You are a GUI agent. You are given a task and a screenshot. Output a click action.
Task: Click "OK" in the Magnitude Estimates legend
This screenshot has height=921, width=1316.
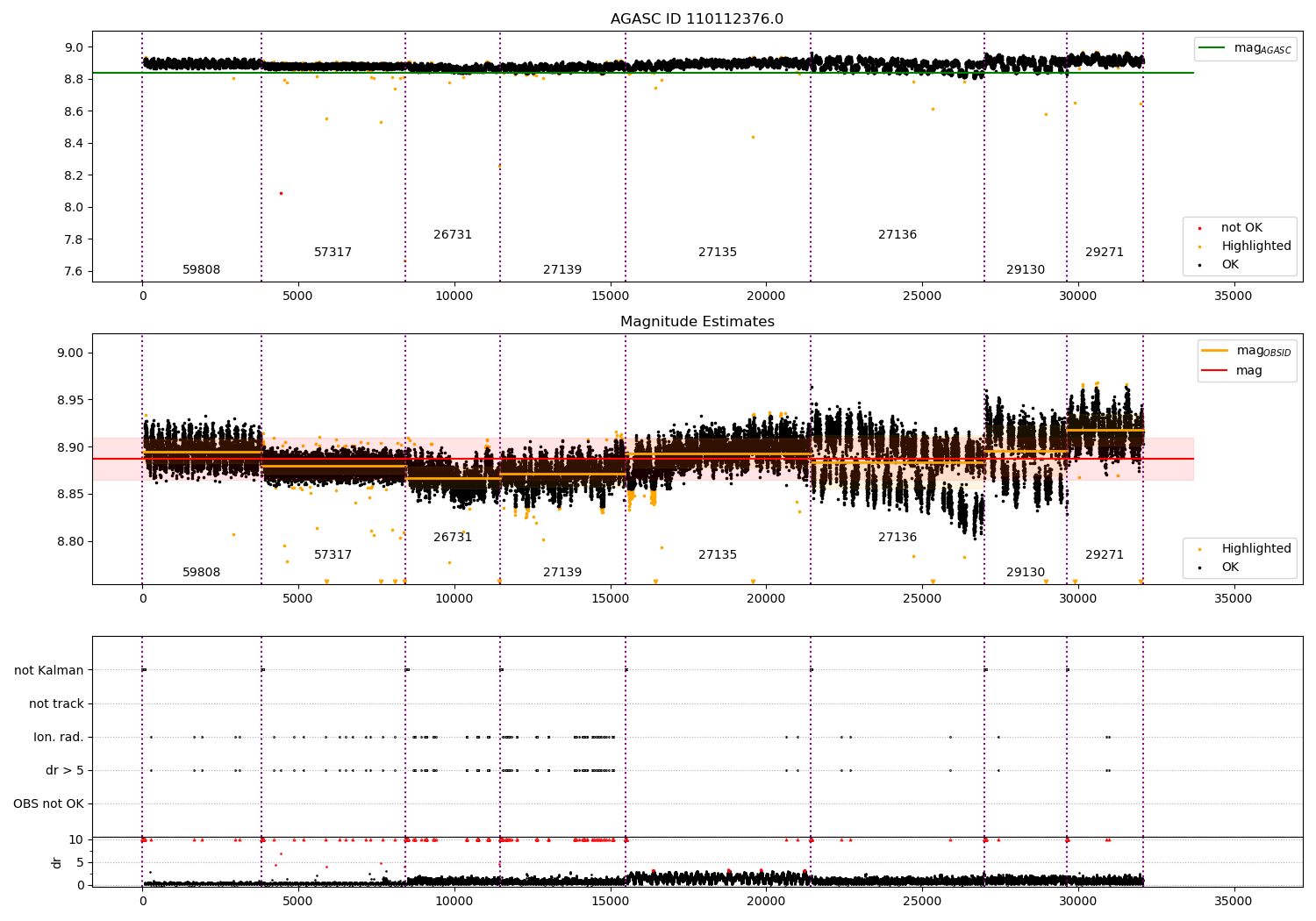tap(1219, 568)
